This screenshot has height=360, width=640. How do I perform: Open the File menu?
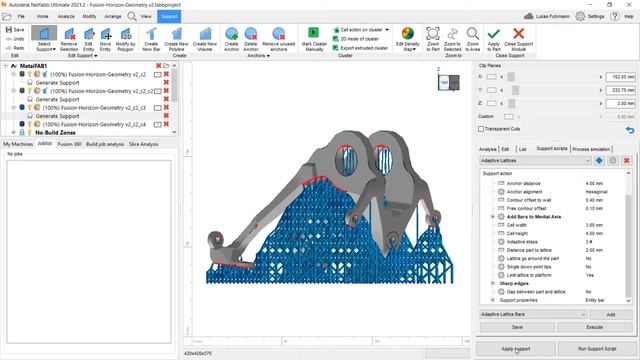(21, 16)
